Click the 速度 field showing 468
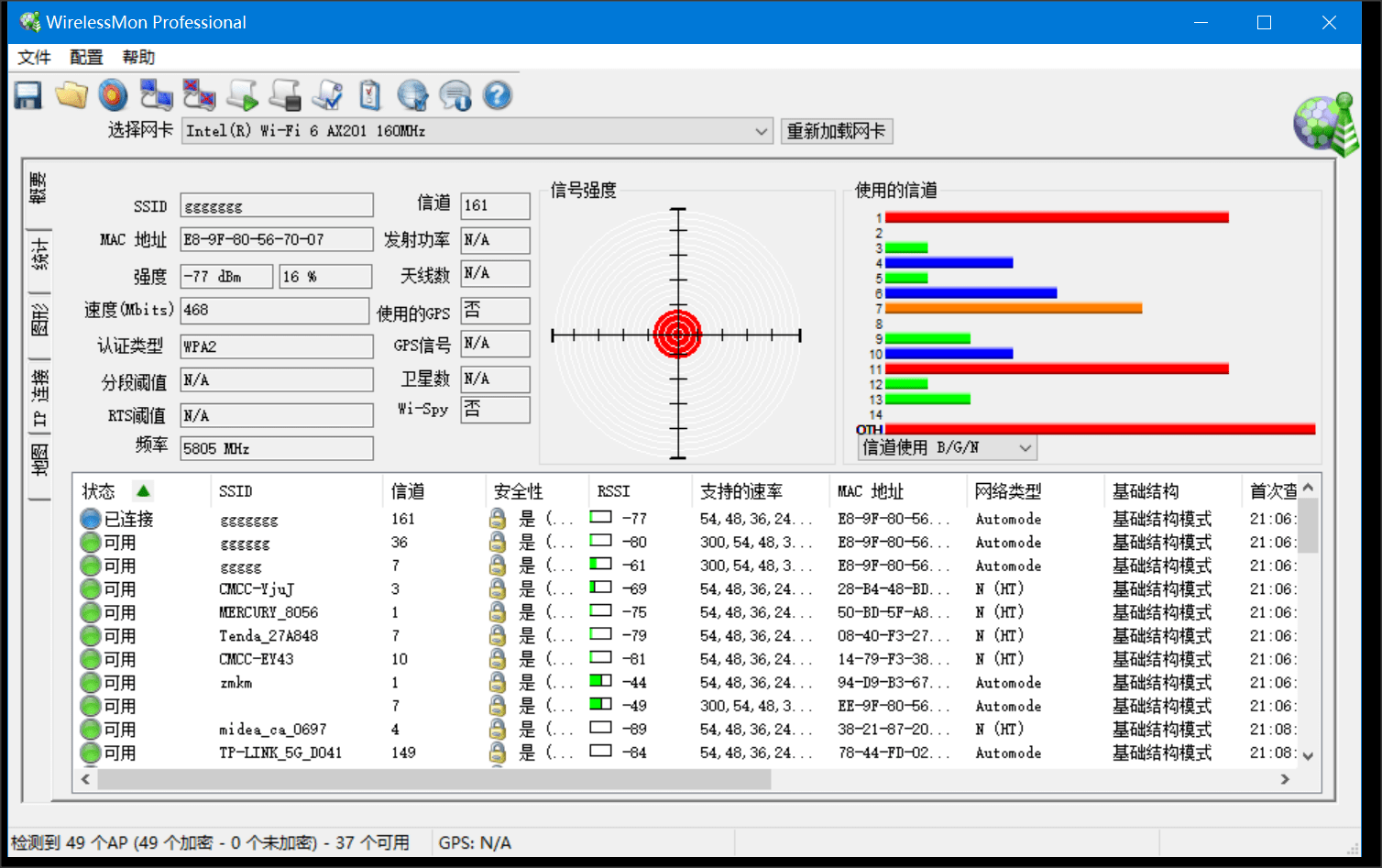This screenshot has height=868, width=1382. coord(274,311)
